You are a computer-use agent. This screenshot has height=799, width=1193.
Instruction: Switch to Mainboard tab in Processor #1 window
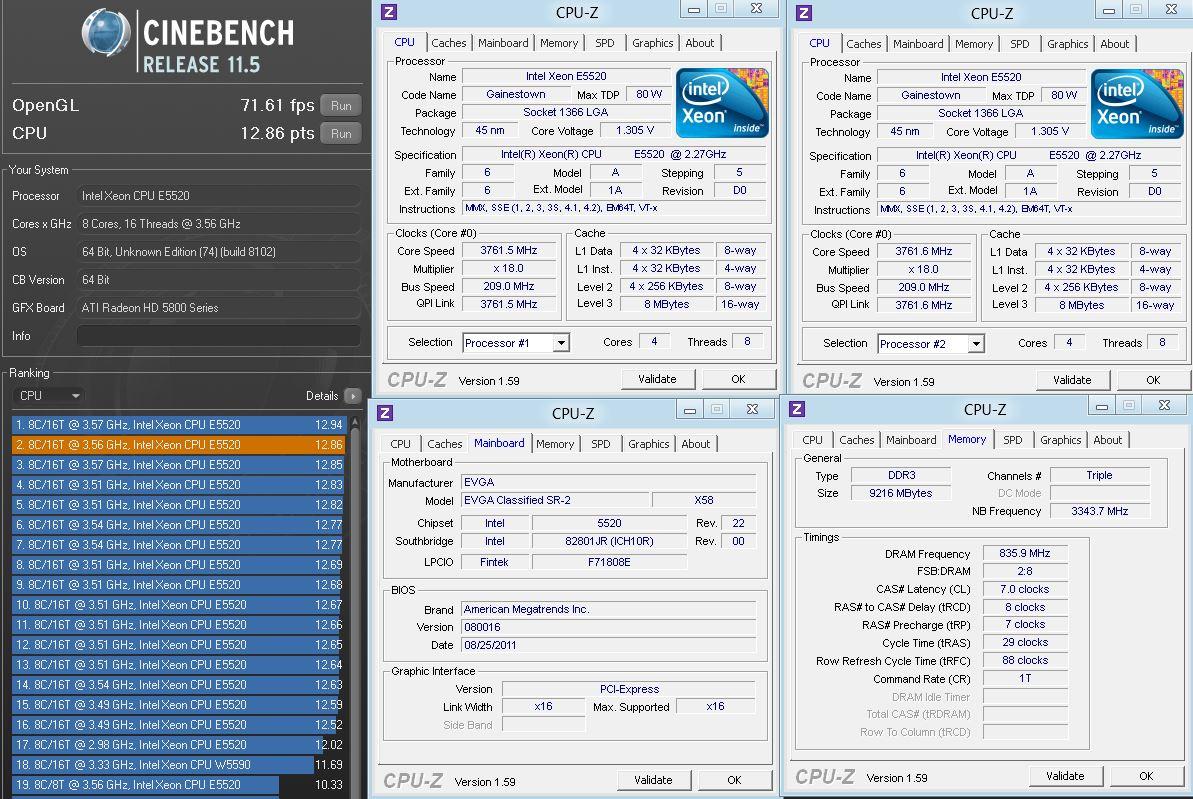[x=503, y=43]
